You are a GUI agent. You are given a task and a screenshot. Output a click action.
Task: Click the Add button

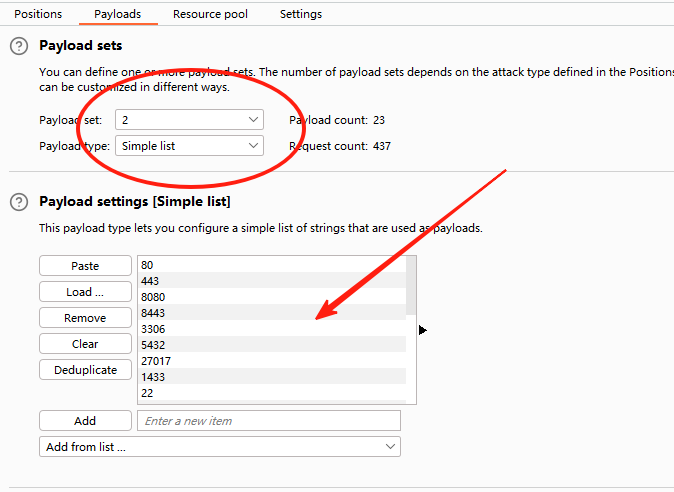(85, 421)
